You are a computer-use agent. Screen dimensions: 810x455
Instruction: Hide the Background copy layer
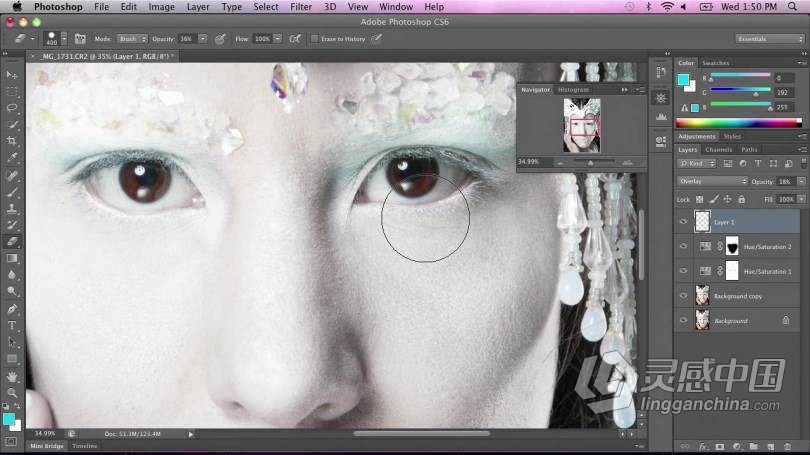pyautogui.click(x=683, y=296)
